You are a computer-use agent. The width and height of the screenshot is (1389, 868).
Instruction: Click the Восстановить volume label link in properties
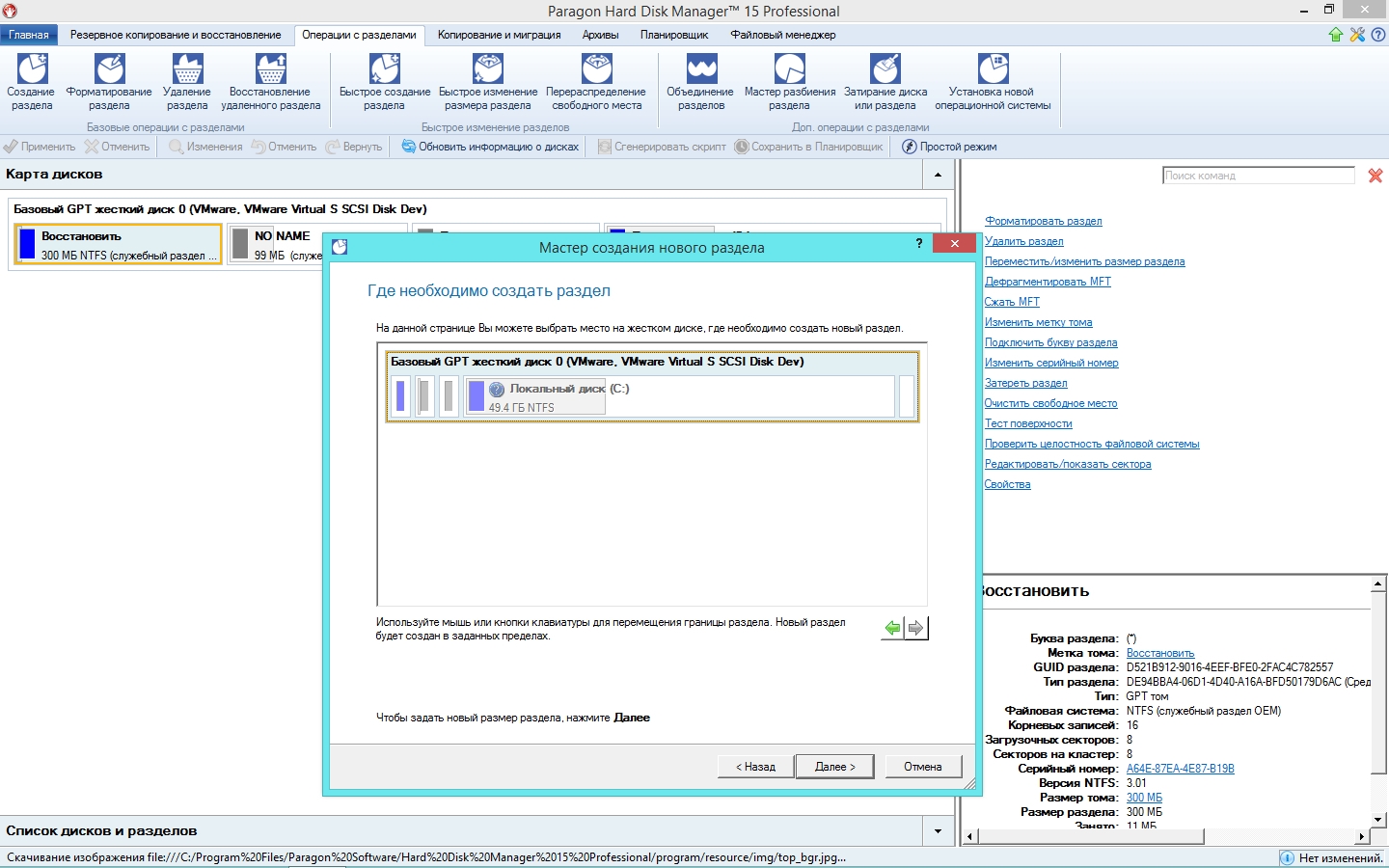tap(1160, 653)
